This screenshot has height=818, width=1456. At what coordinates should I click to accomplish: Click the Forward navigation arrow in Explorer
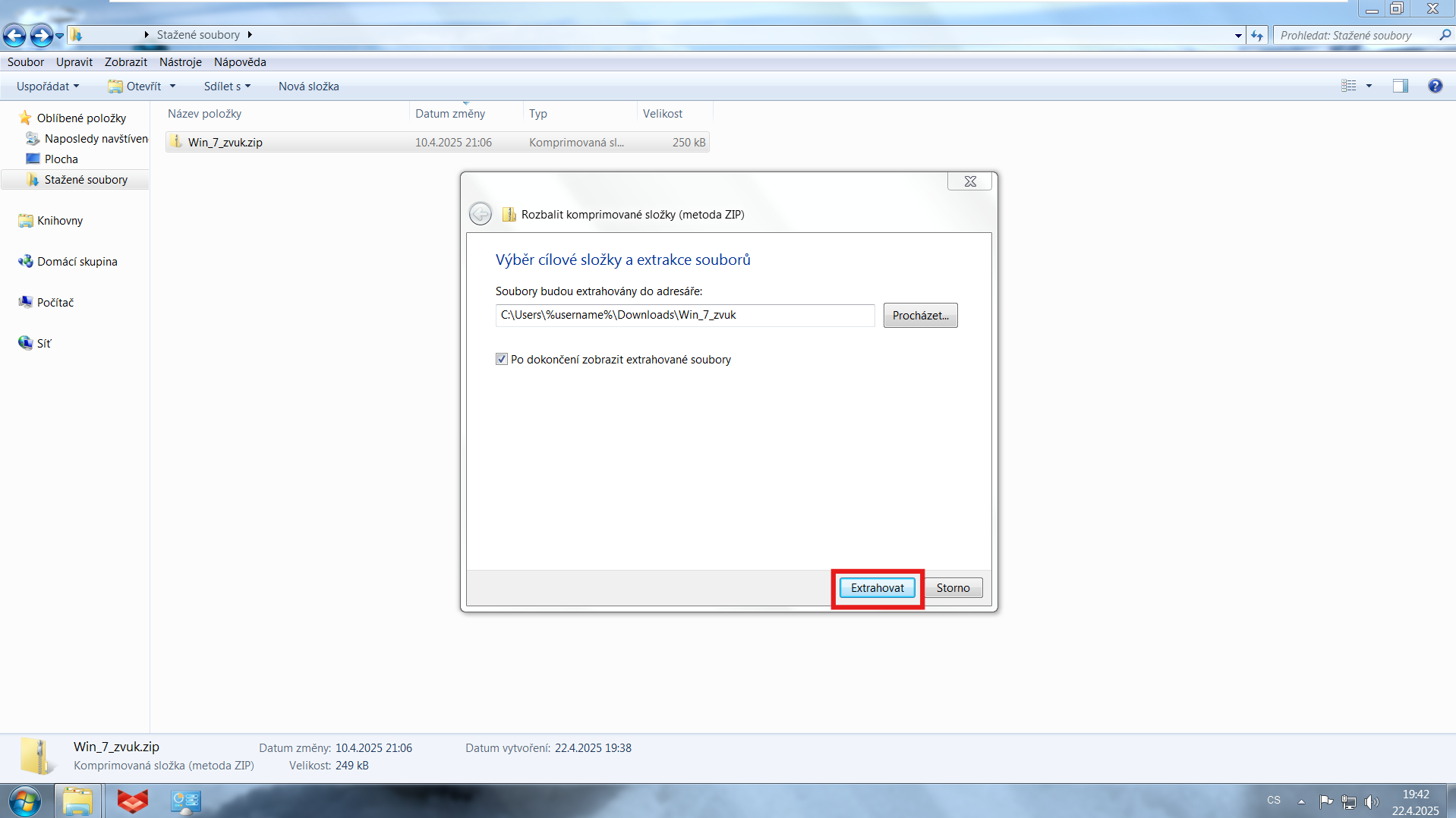[41, 35]
